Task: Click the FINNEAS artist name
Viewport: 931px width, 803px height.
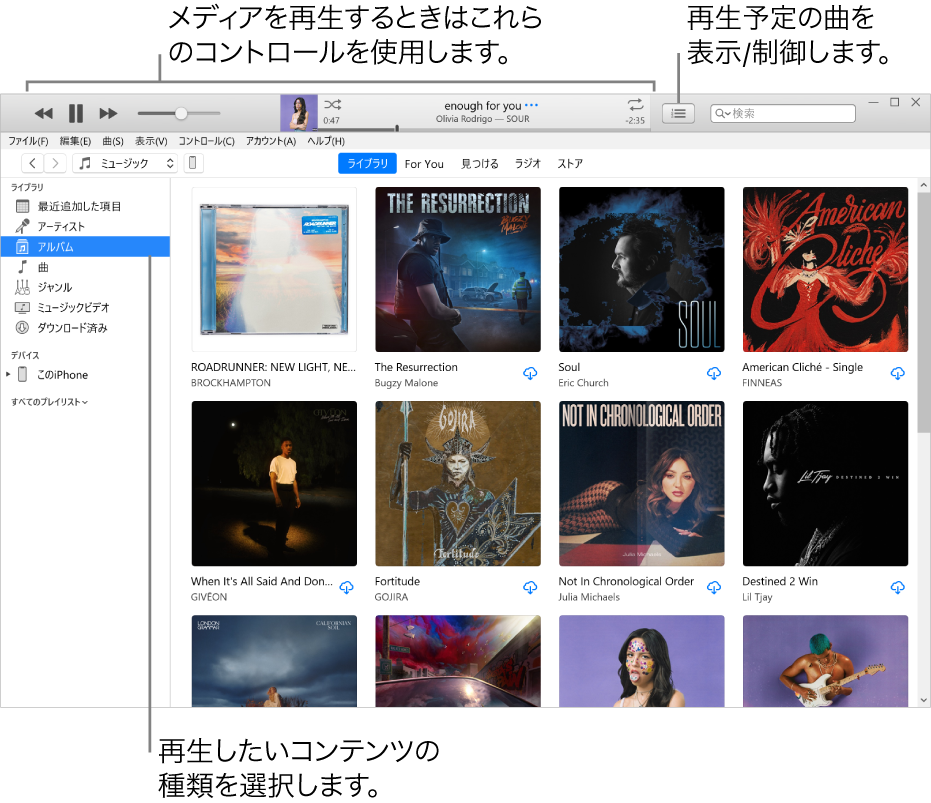Action: 762,383
